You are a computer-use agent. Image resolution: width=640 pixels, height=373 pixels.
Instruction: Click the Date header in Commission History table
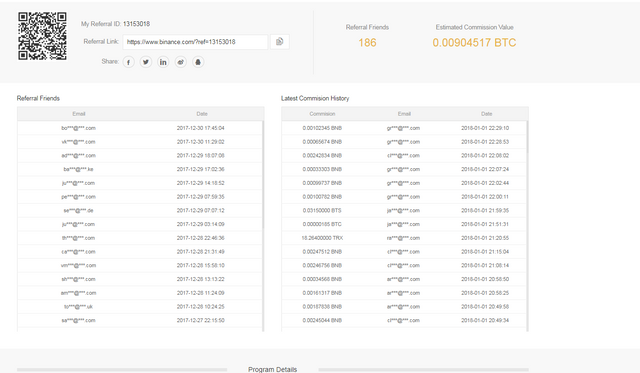(x=487, y=114)
